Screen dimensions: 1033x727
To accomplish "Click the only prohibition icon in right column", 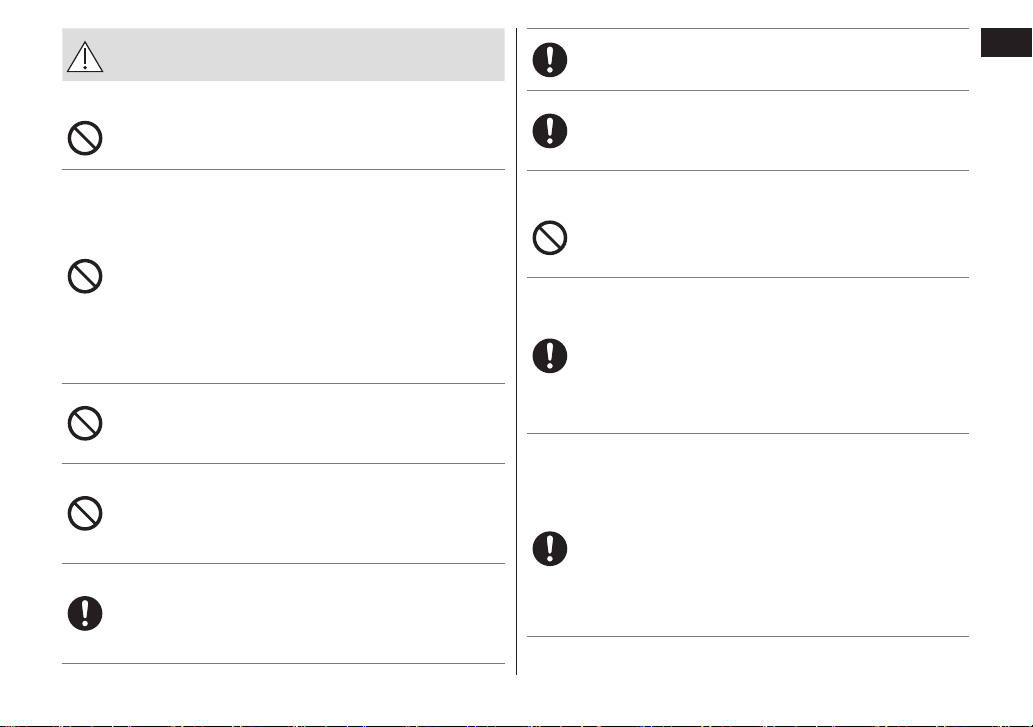I will pos(550,238).
